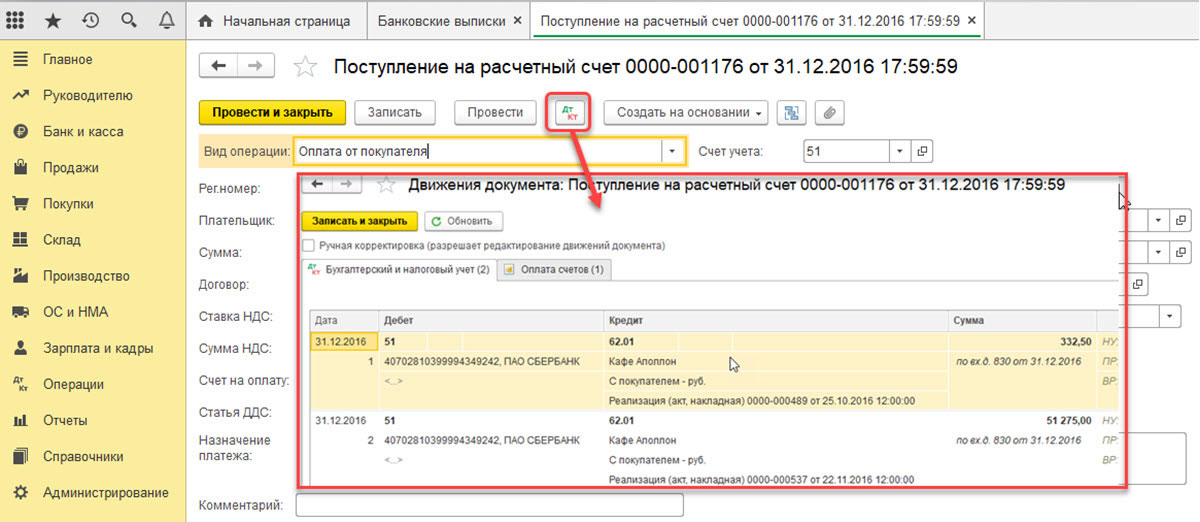Image resolution: width=1200 pixels, height=522 pixels.
Task: Open the sections grid menu icon
Action: point(18,20)
